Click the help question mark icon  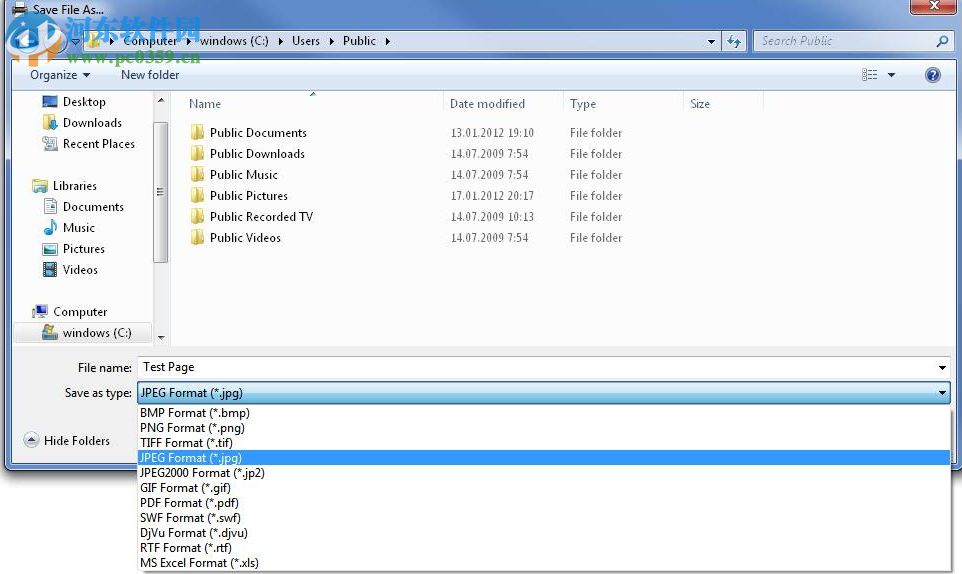[x=933, y=75]
